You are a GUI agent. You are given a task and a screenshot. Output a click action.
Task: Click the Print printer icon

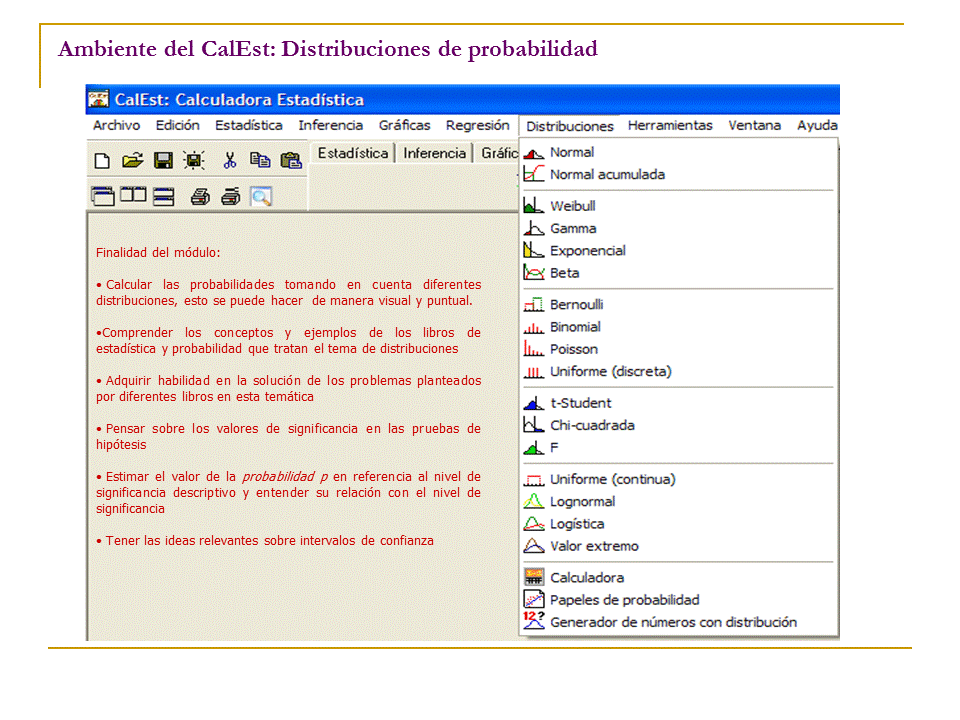[x=200, y=197]
